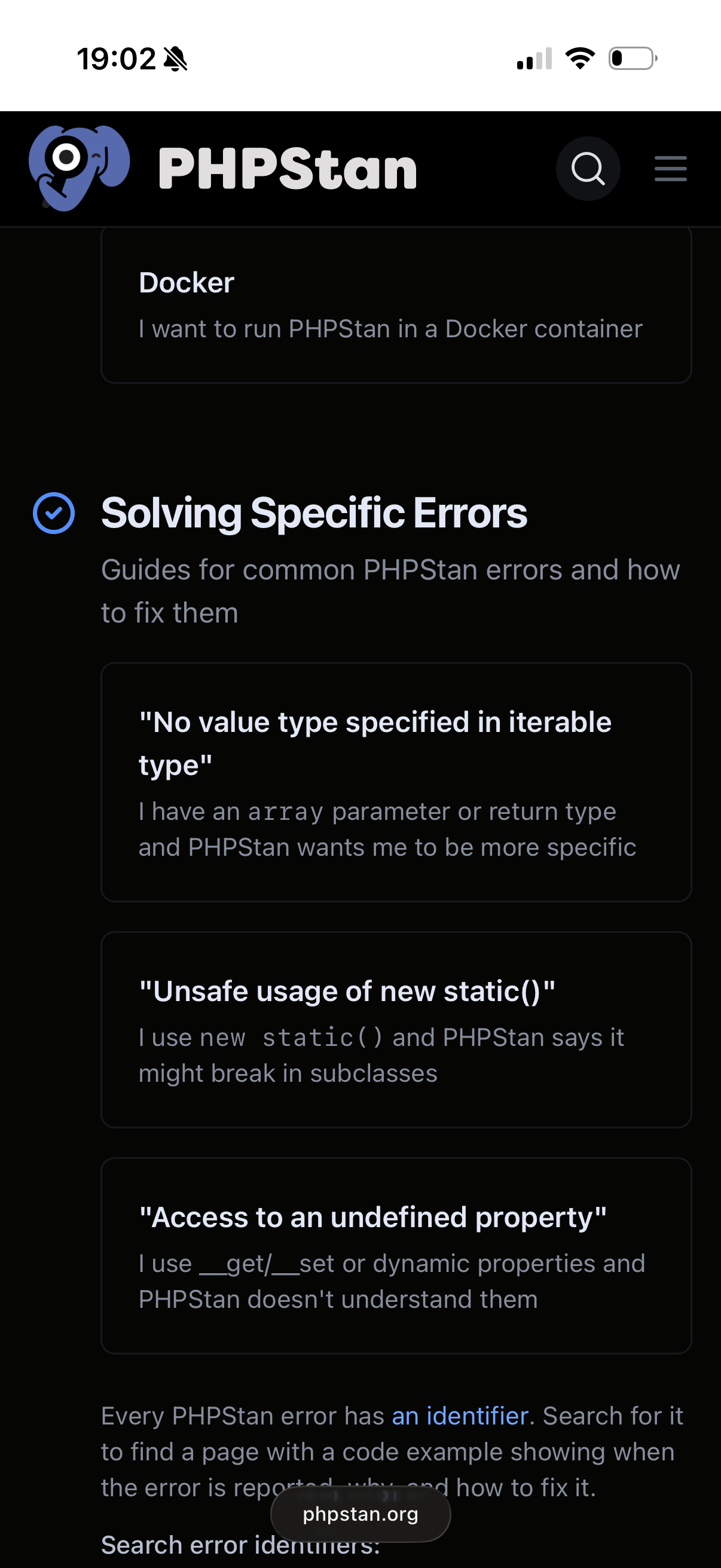This screenshot has width=721, height=1568.
Task: Click the "I want to run PHPStan" description
Action: [x=390, y=329]
